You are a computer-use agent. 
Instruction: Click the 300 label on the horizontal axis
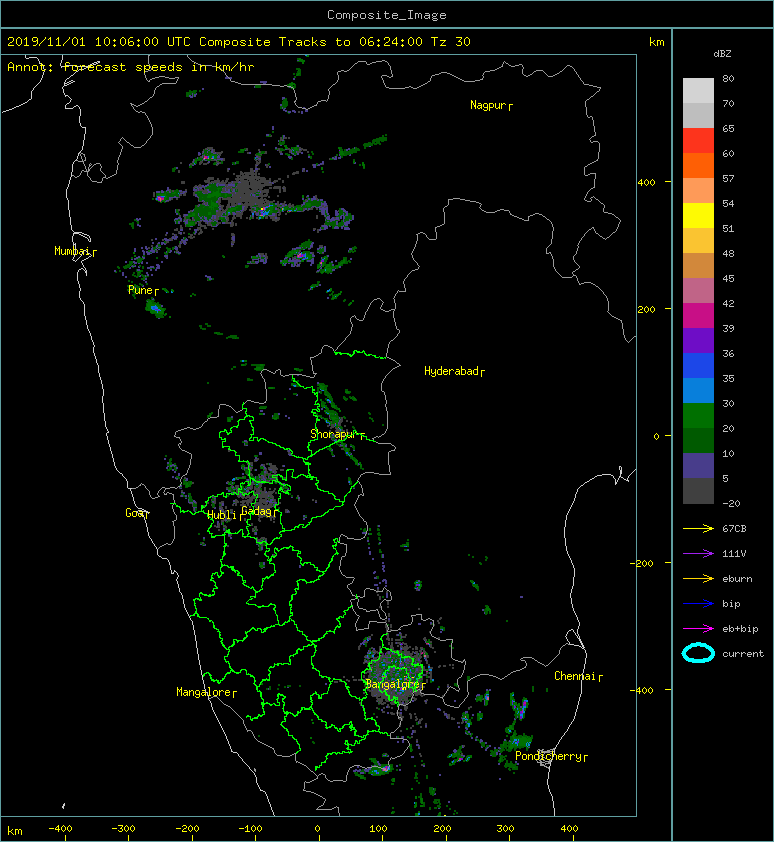click(505, 829)
